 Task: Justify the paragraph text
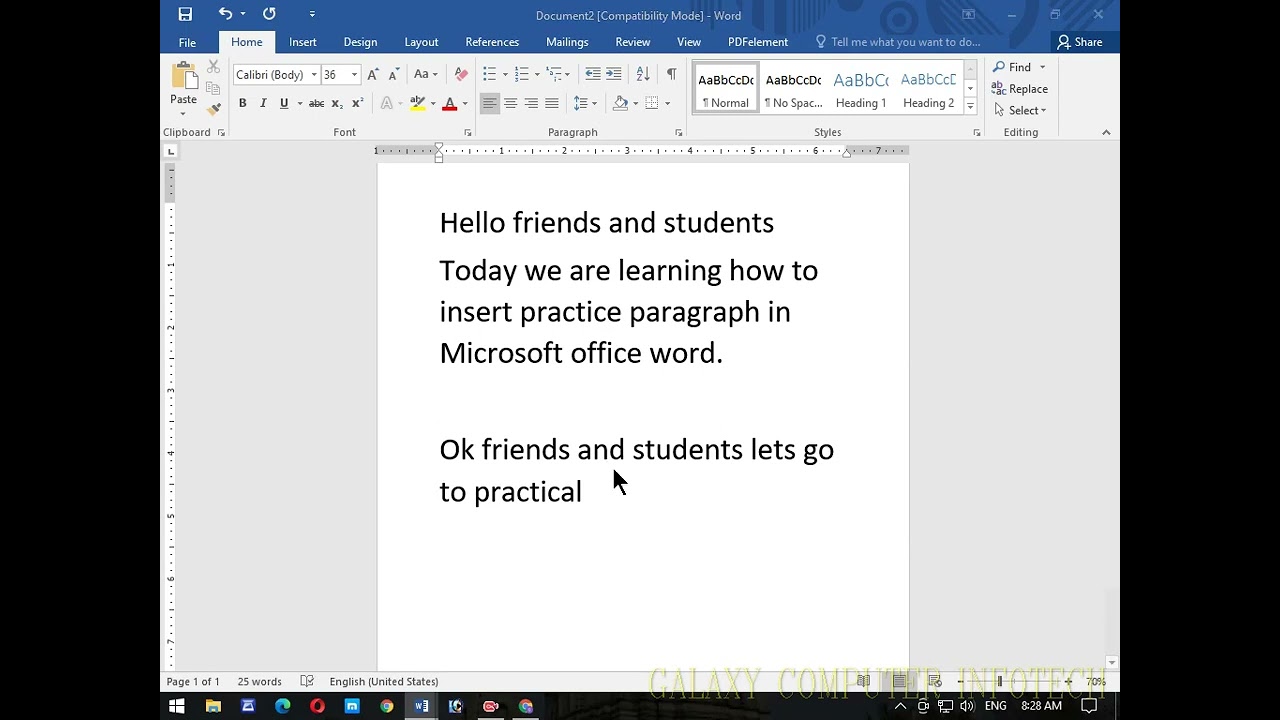[x=552, y=103]
